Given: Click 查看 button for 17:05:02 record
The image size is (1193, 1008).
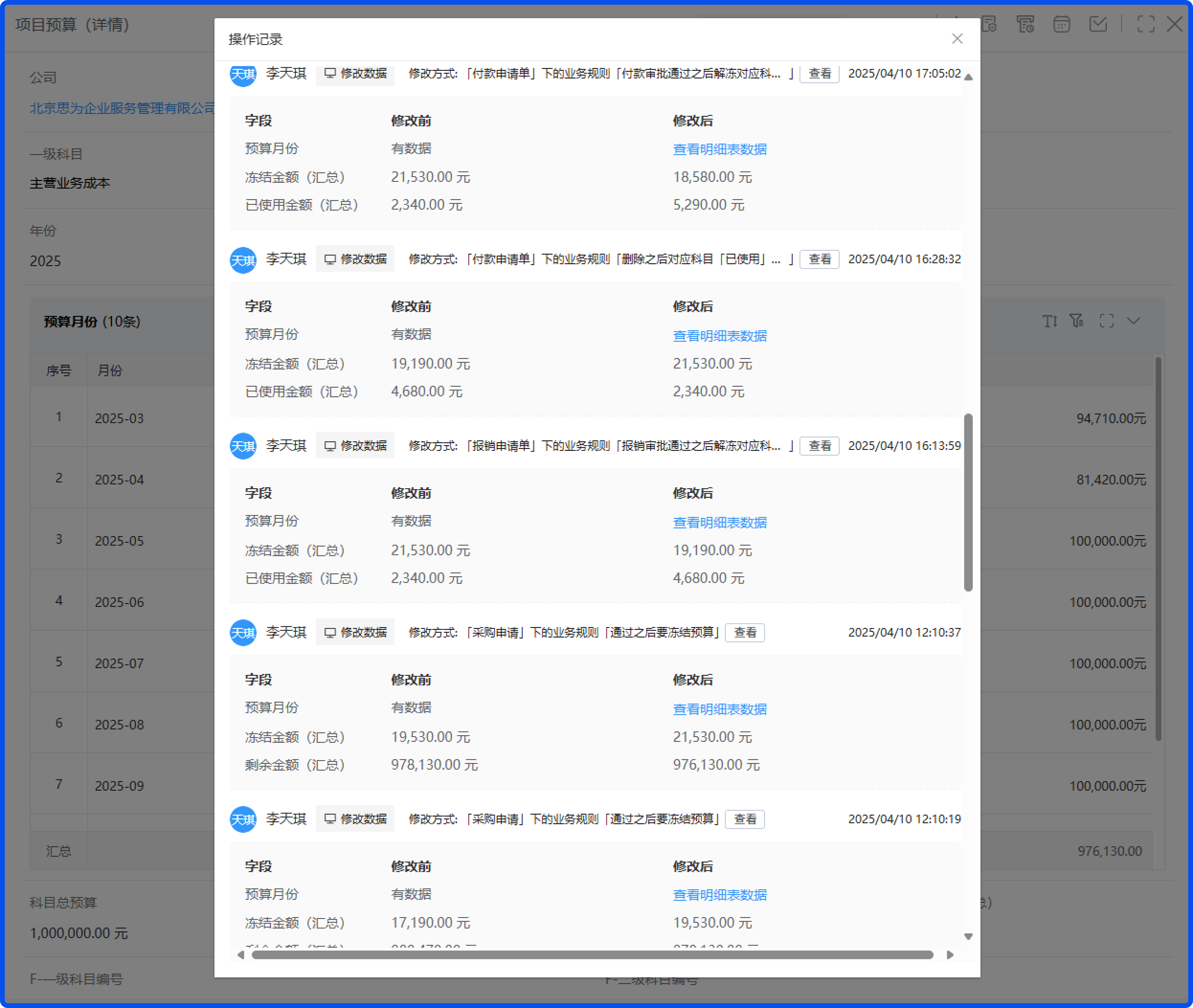Looking at the screenshot, I should (819, 74).
